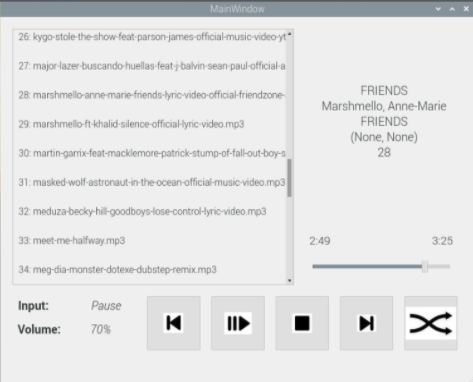Stop playback with the square stop button
This screenshot has width=473, height=382.
coord(302,323)
